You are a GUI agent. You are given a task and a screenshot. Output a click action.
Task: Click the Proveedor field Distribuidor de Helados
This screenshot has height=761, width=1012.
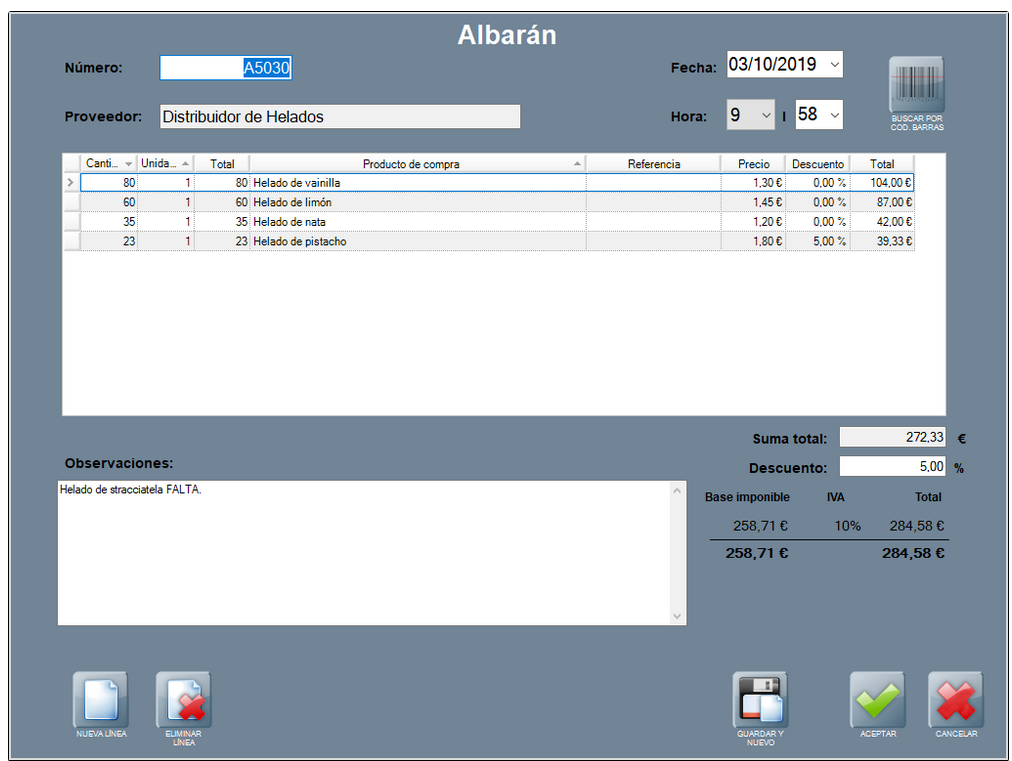coord(339,117)
